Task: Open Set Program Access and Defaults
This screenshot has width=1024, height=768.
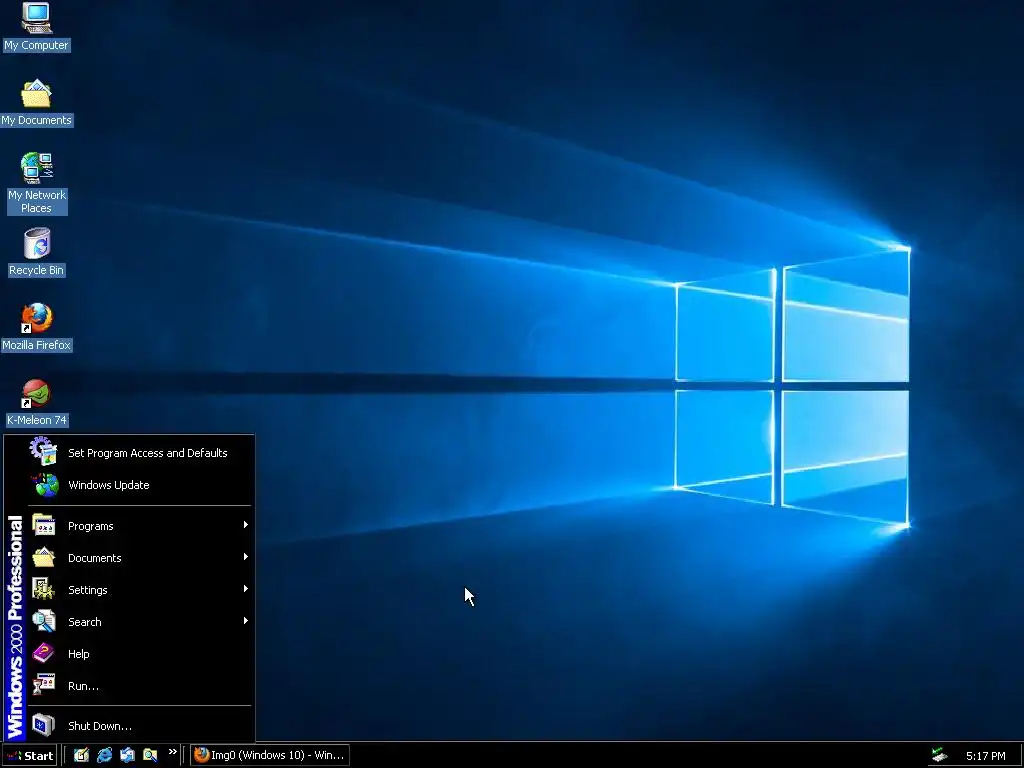Action: coord(140,453)
